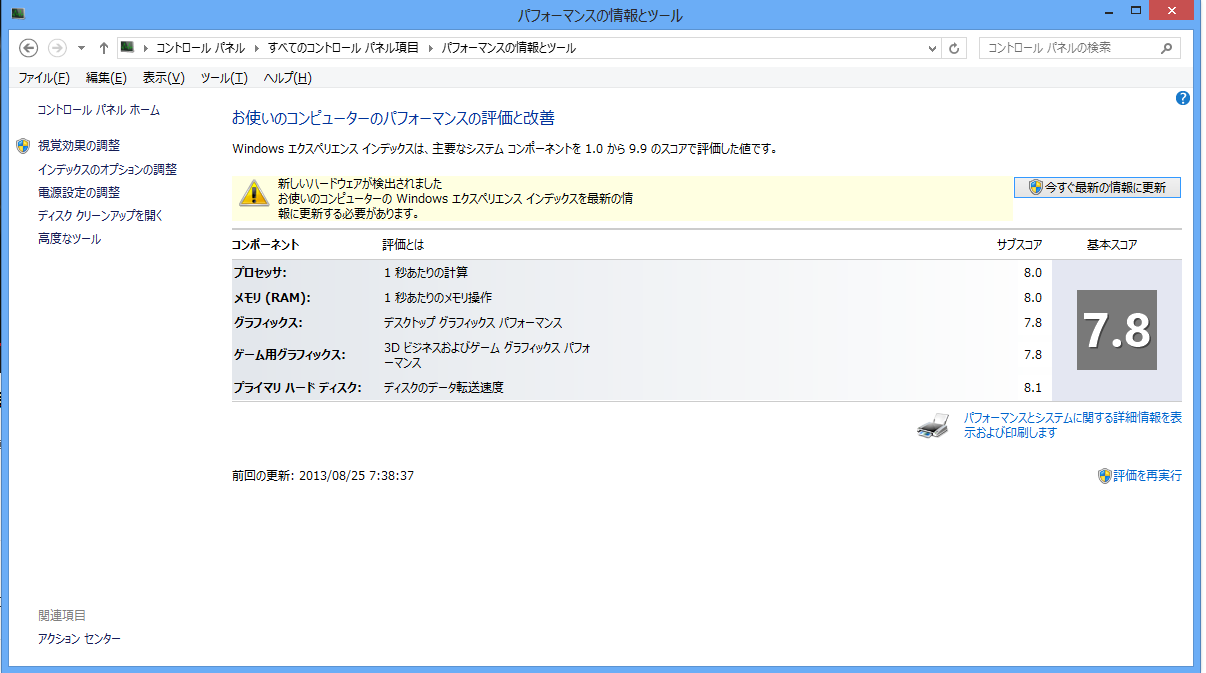Open 電源設定の調整 link
This screenshot has height=673, width=1206.
tap(79, 192)
